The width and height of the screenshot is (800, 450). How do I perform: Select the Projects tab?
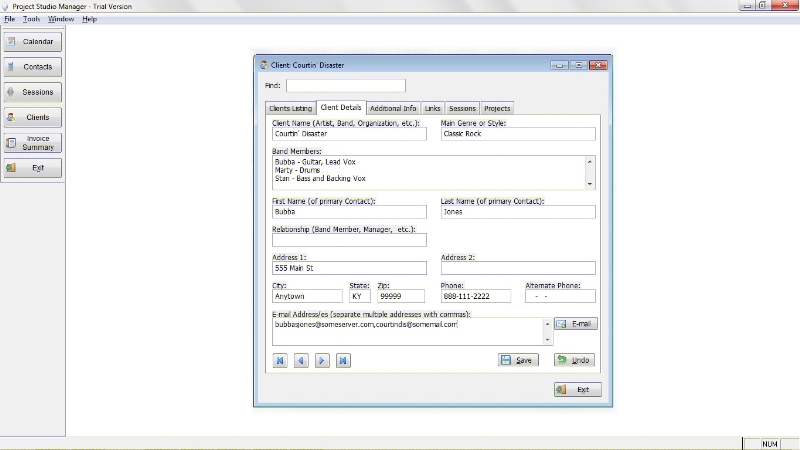click(497, 108)
